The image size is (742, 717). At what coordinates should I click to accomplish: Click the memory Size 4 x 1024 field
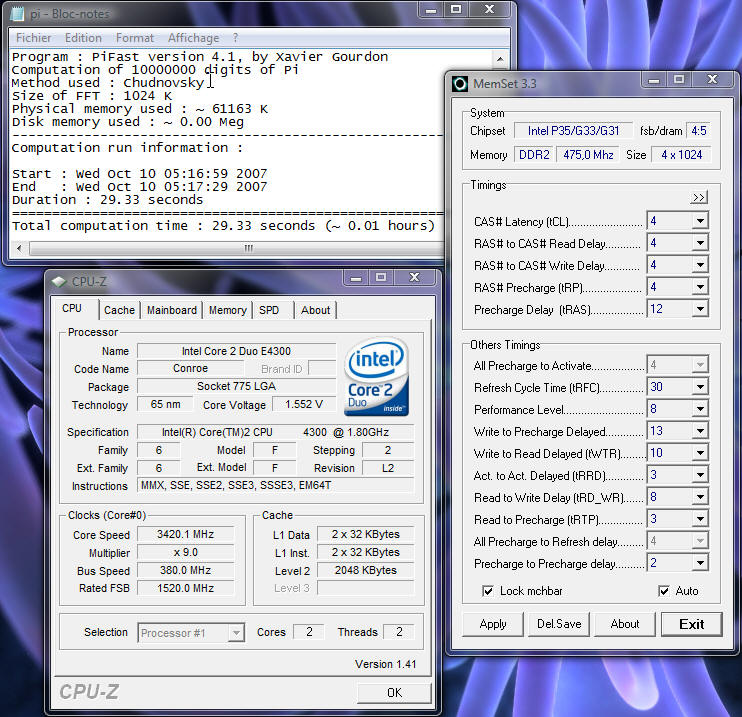681,155
